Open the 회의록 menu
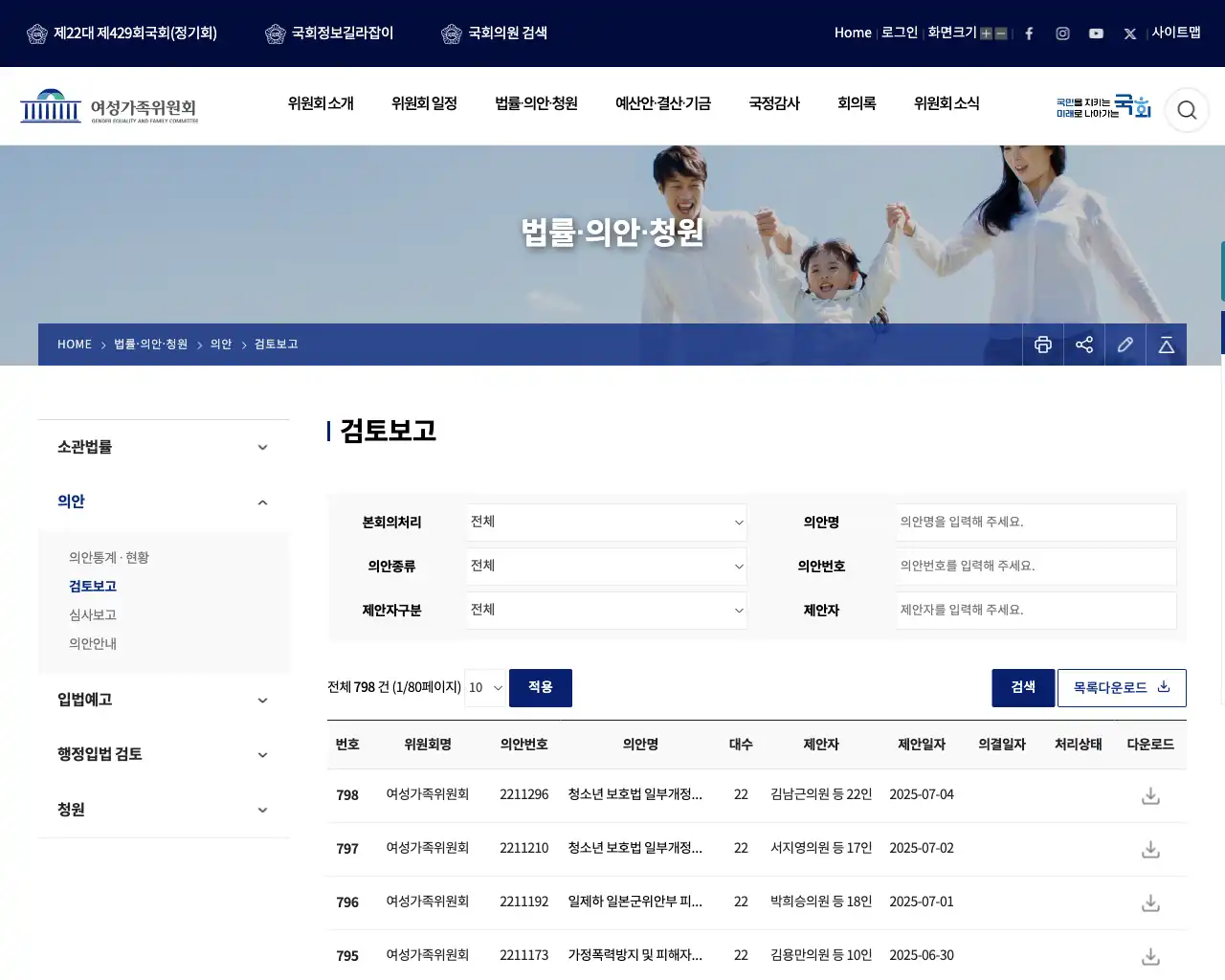The width and height of the screenshot is (1225, 980). 857,103
